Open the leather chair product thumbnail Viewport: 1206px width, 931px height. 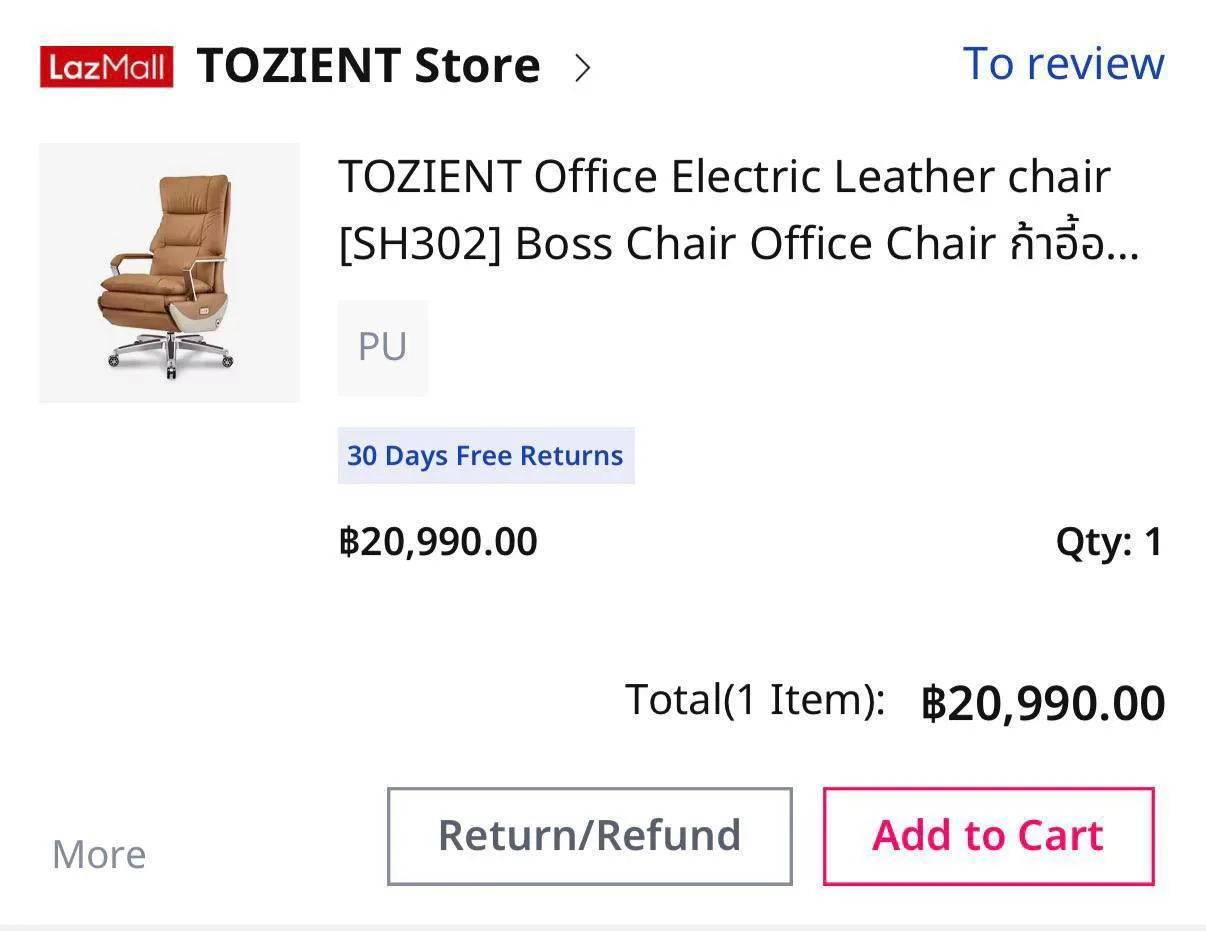point(169,273)
